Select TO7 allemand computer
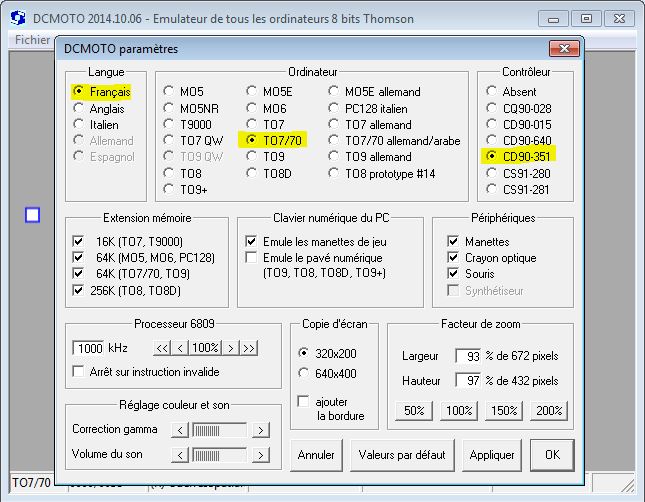Viewport: 645px width, 502px height. pyautogui.click(x=370, y=125)
